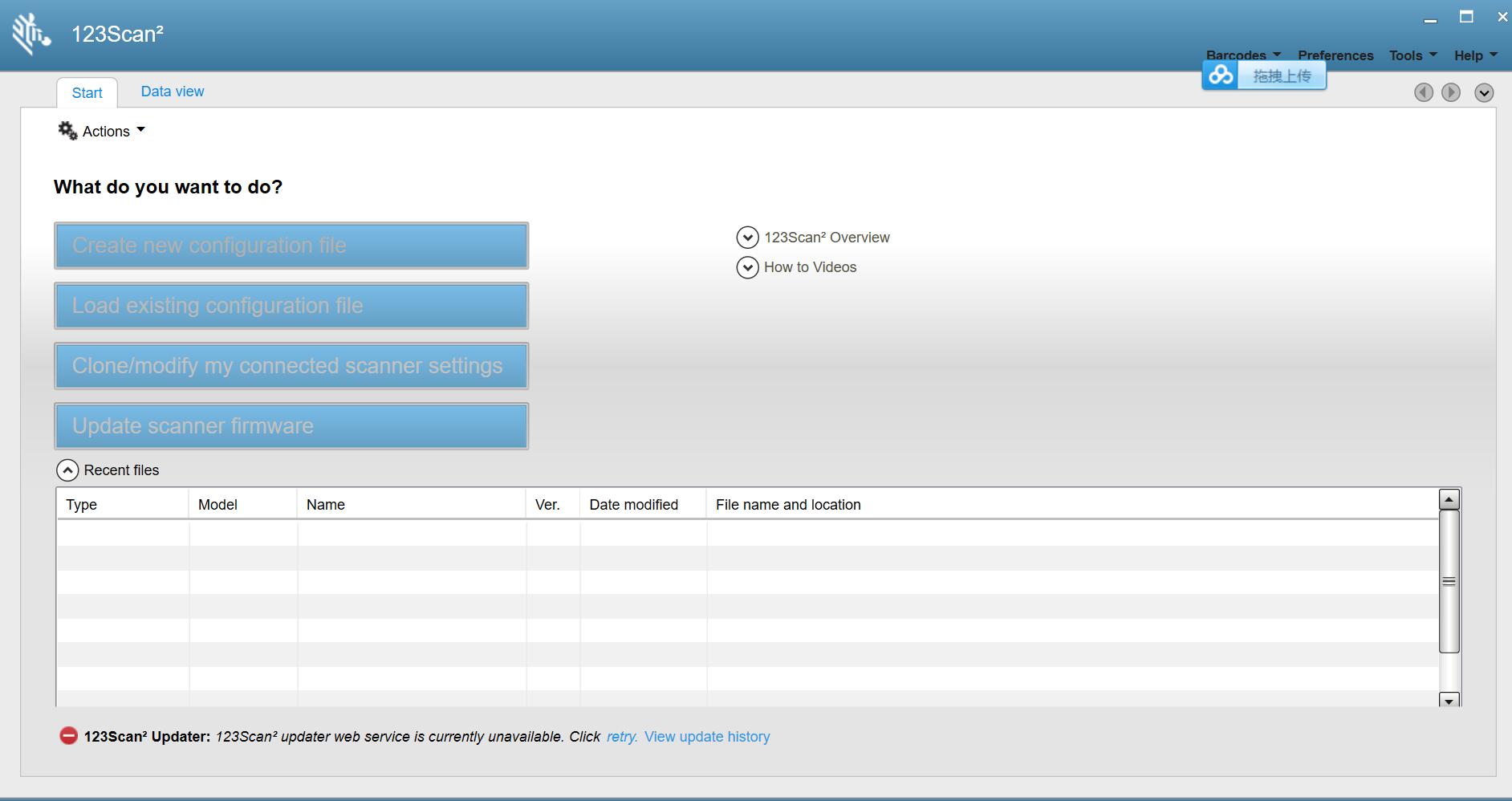Click the forward navigation arrow icon
The image size is (1512, 801).
tap(1451, 92)
